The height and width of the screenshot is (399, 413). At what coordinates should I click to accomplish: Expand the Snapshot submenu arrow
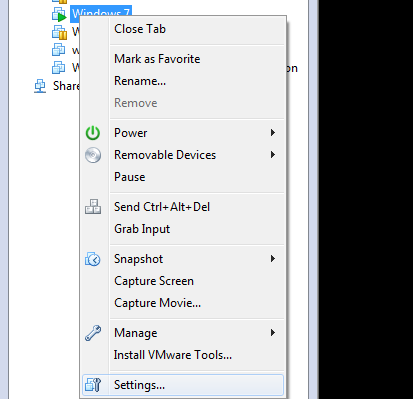coord(273,259)
